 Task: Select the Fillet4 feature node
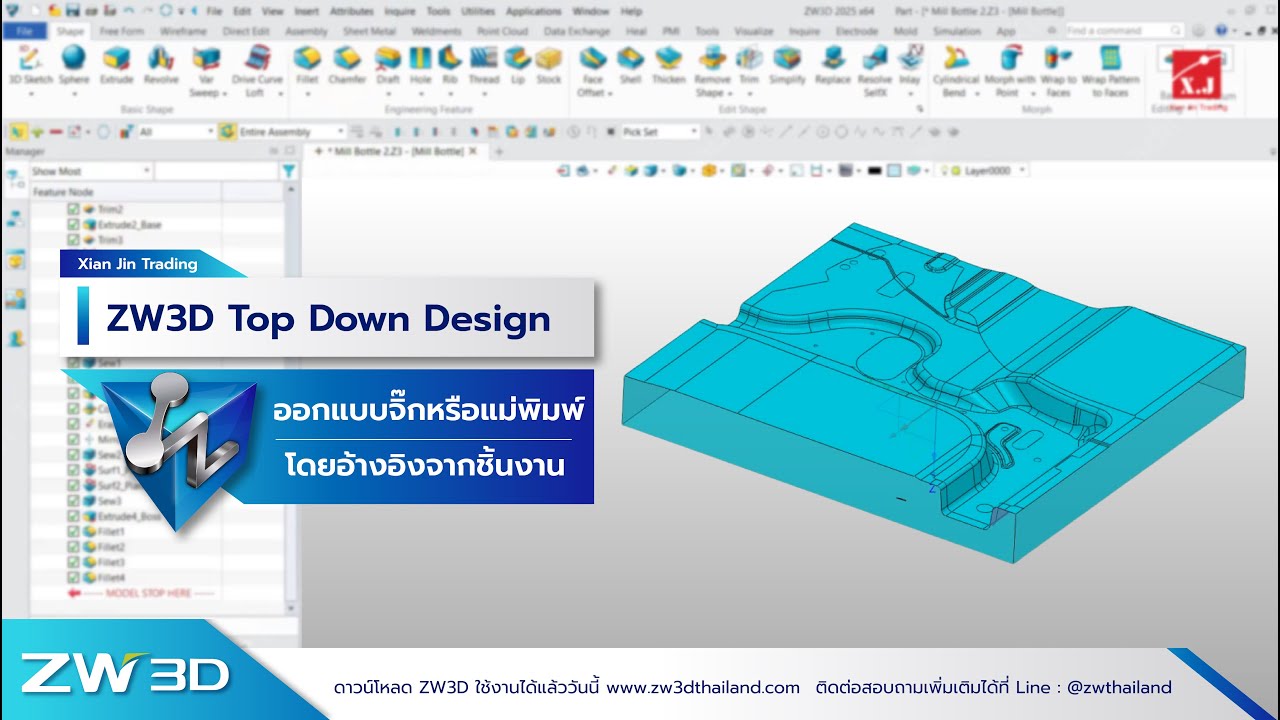pos(111,578)
